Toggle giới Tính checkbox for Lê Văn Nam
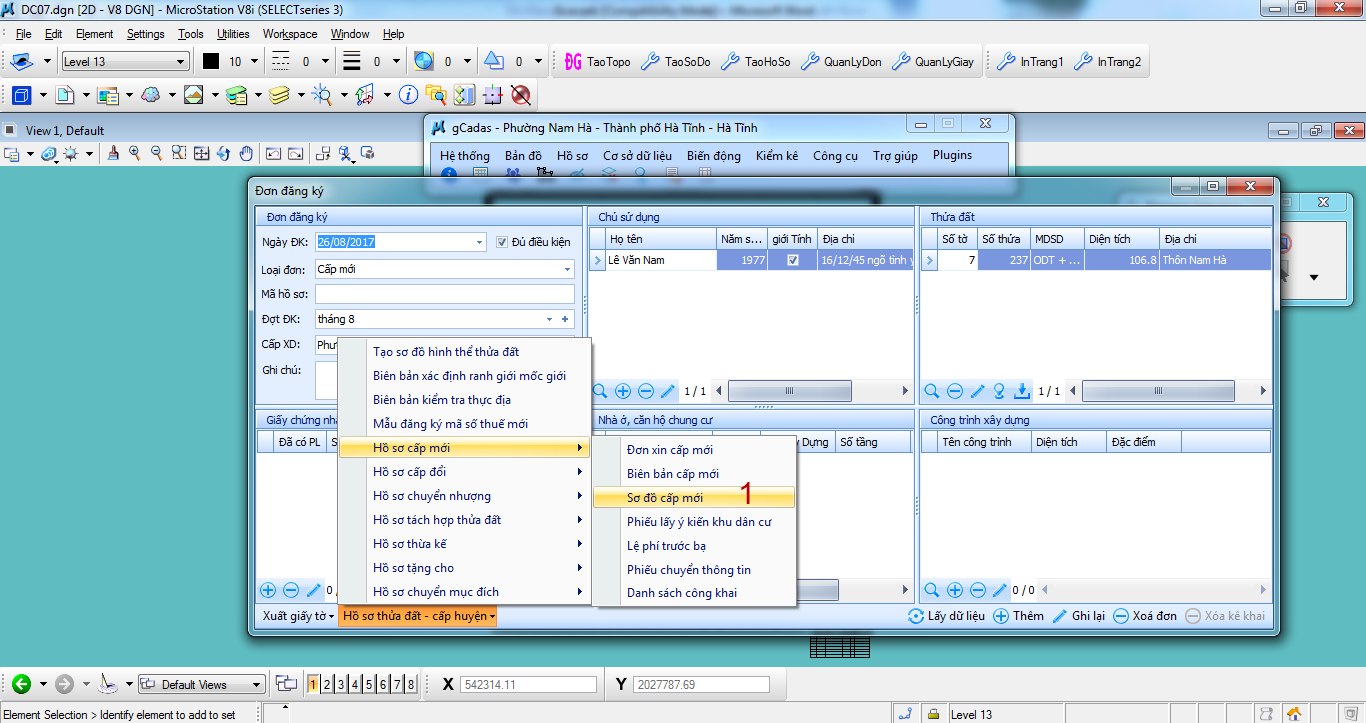 click(x=793, y=260)
